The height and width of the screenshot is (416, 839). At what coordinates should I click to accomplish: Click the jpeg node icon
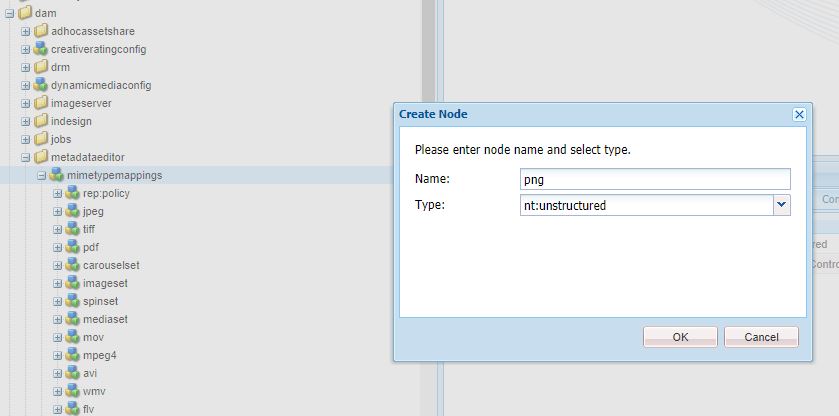click(x=73, y=212)
